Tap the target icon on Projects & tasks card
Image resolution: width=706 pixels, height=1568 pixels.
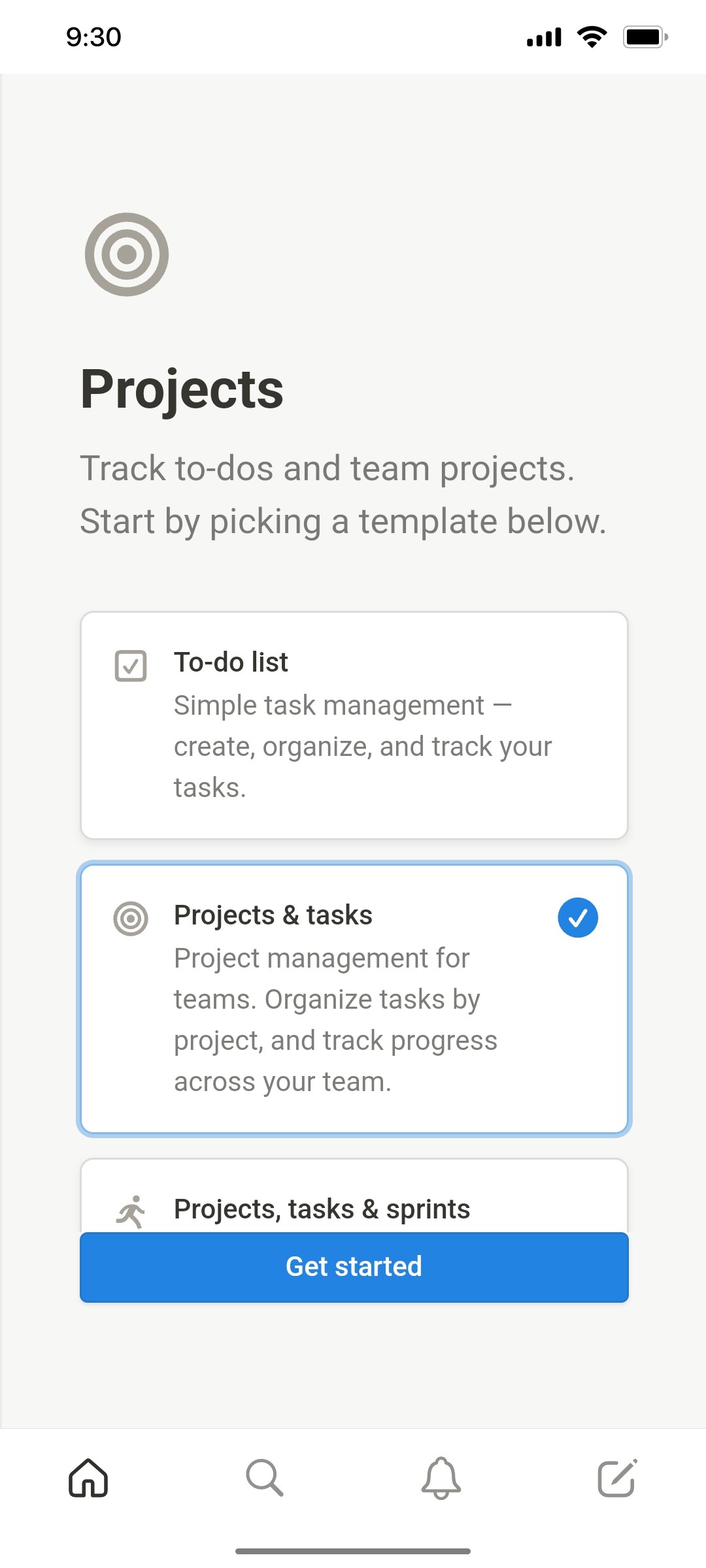click(131, 918)
